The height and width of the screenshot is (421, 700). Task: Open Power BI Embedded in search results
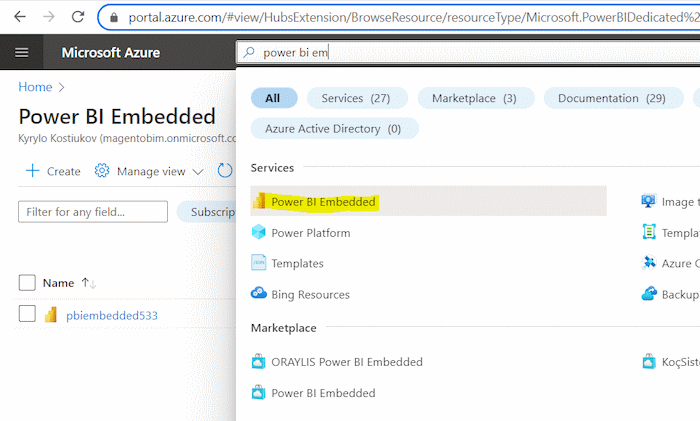(x=428, y=201)
